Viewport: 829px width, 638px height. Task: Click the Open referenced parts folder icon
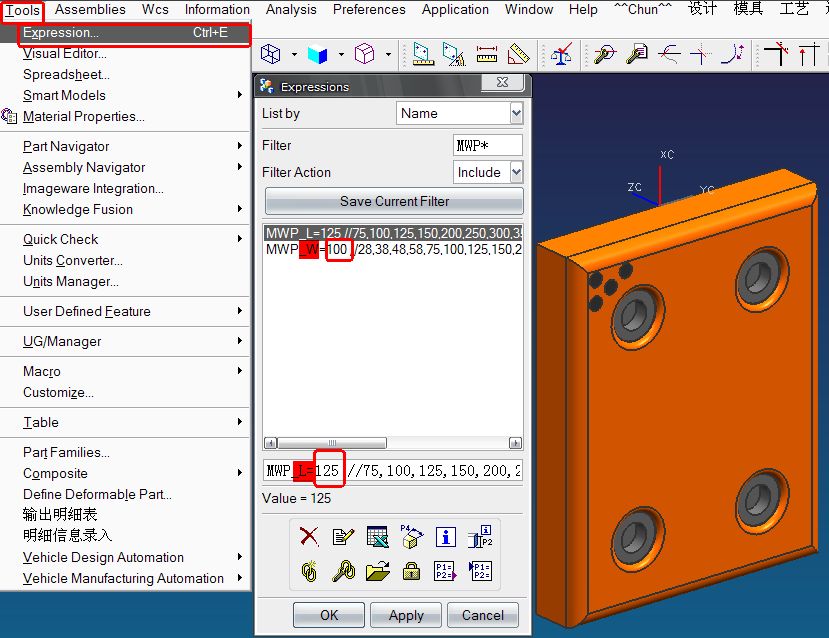(x=377, y=571)
